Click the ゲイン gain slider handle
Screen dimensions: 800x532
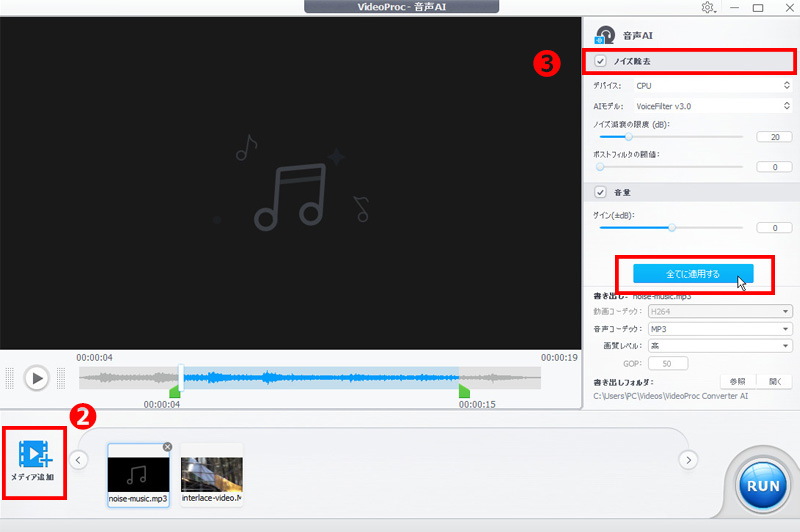[672, 228]
